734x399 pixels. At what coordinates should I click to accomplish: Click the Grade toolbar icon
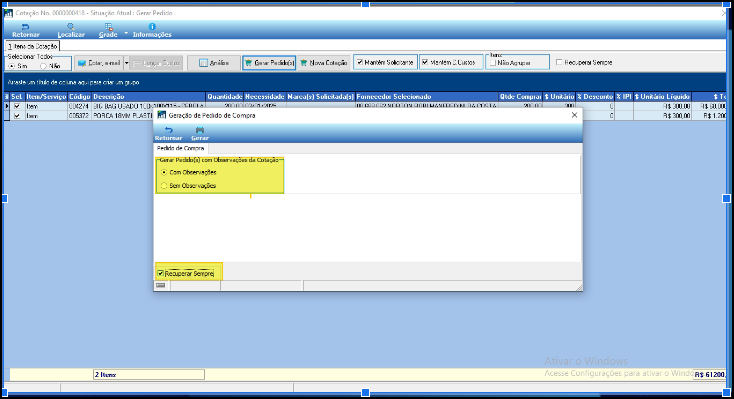point(108,30)
